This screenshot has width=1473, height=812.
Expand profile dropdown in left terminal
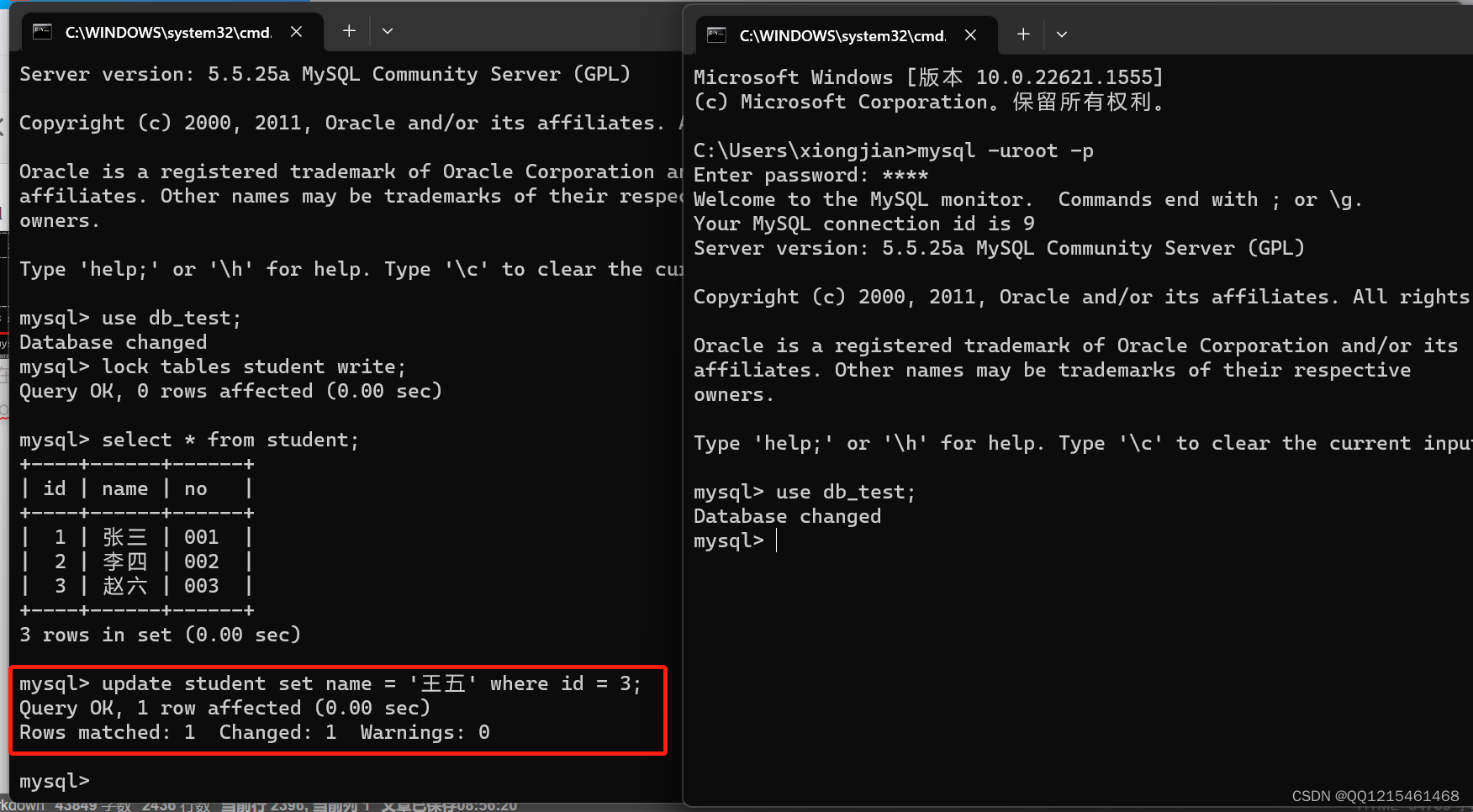point(388,31)
